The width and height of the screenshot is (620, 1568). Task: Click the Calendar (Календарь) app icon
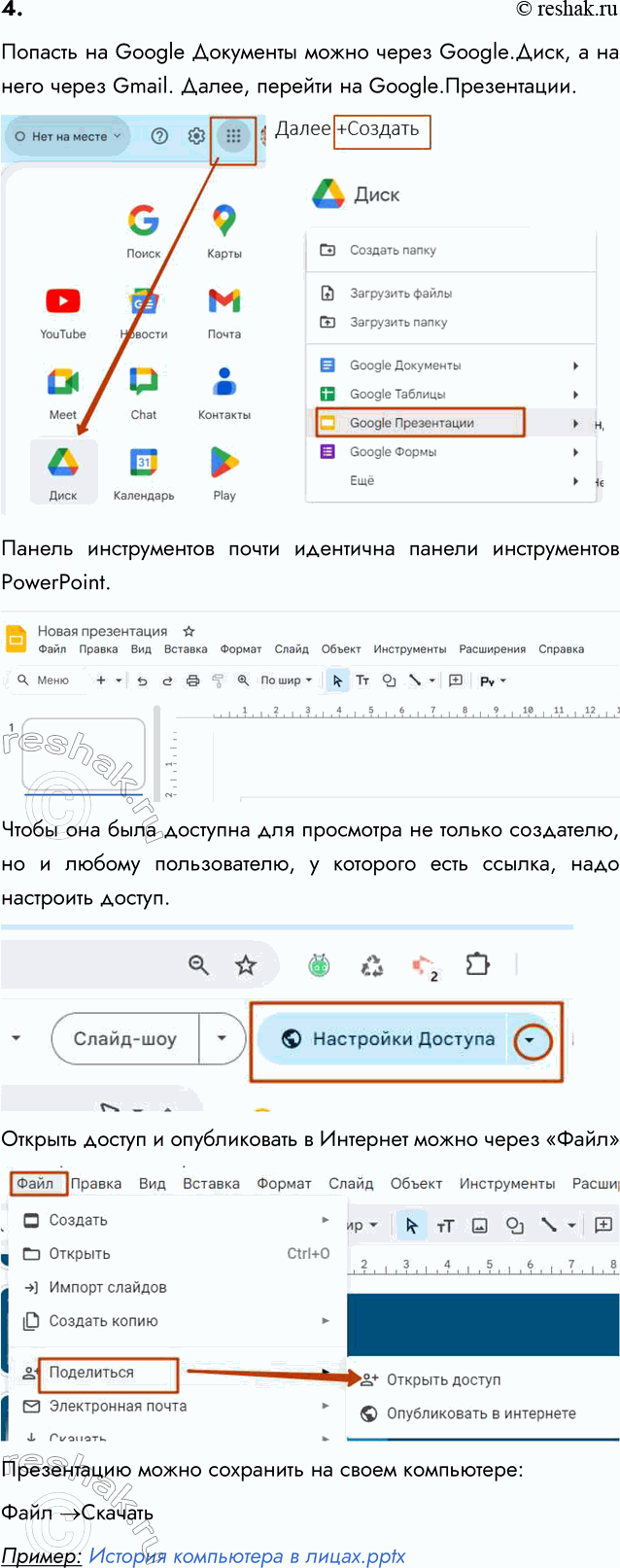tap(144, 464)
